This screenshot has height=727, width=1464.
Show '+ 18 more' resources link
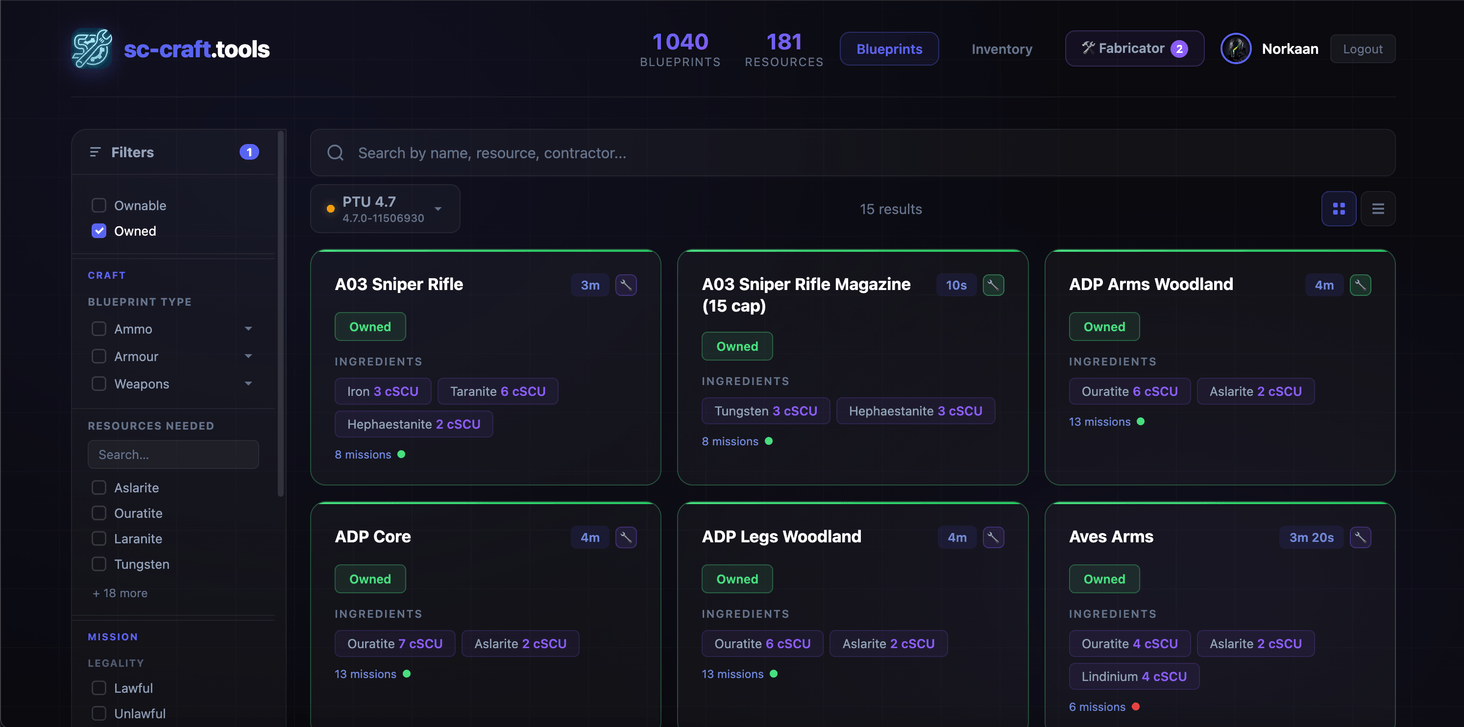point(120,593)
